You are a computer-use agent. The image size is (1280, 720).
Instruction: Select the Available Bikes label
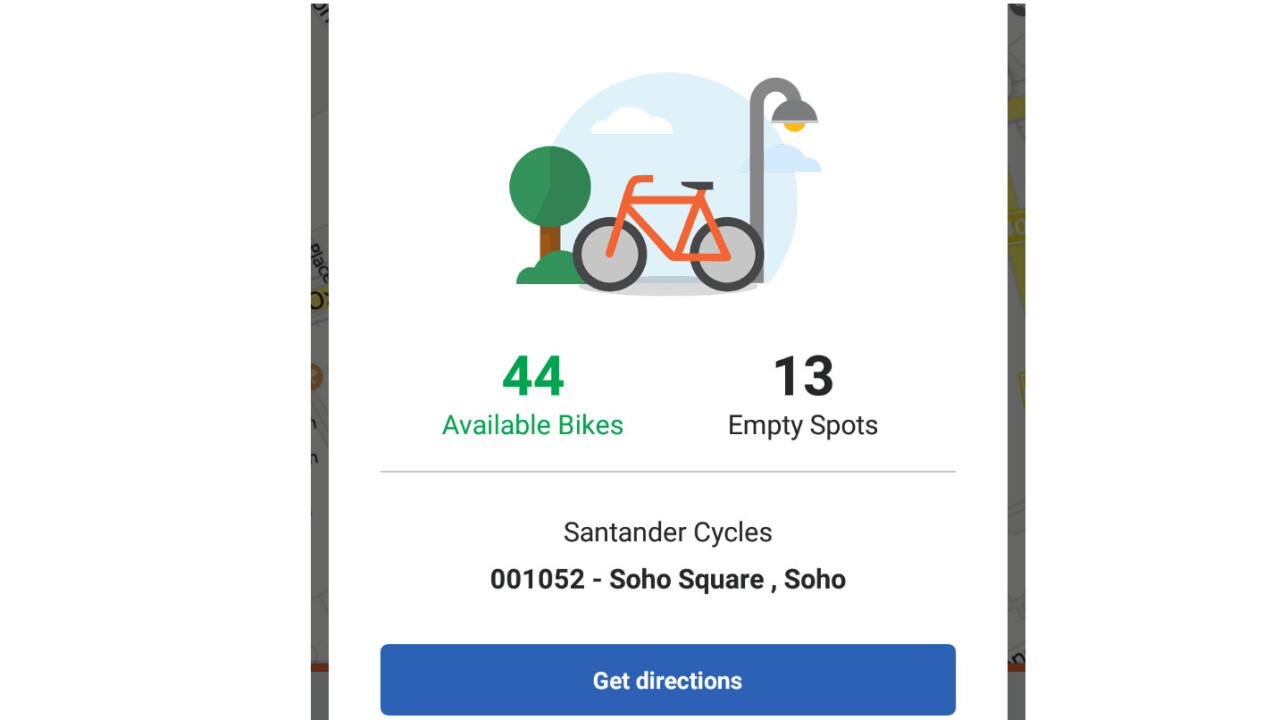coord(532,425)
